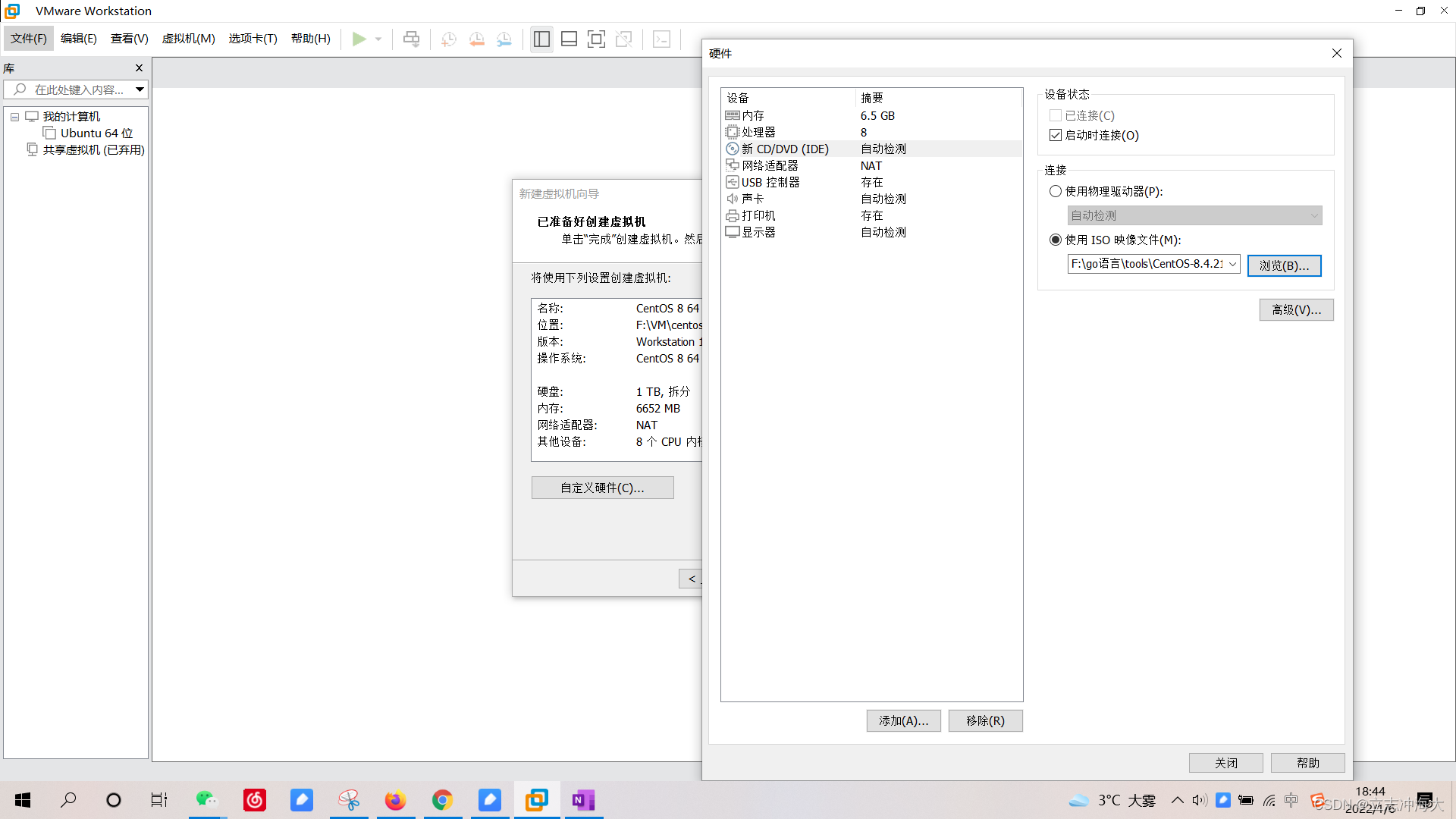Enter full screen mode icon
Viewport: 1456px width, 819px height.
pyautogui.click(x=597, y=39)
